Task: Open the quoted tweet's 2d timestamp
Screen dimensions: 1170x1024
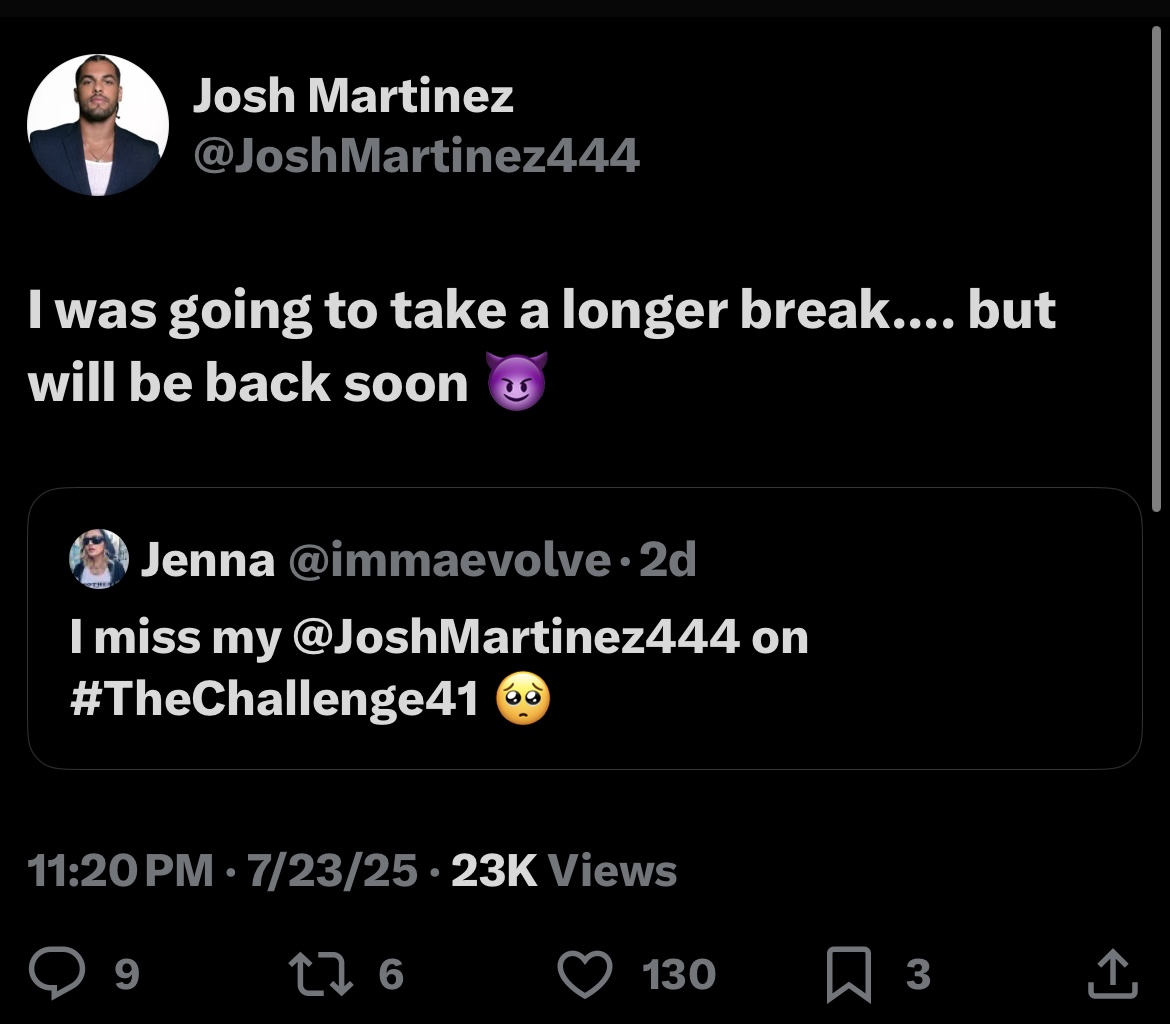Action: coord(668,560)
